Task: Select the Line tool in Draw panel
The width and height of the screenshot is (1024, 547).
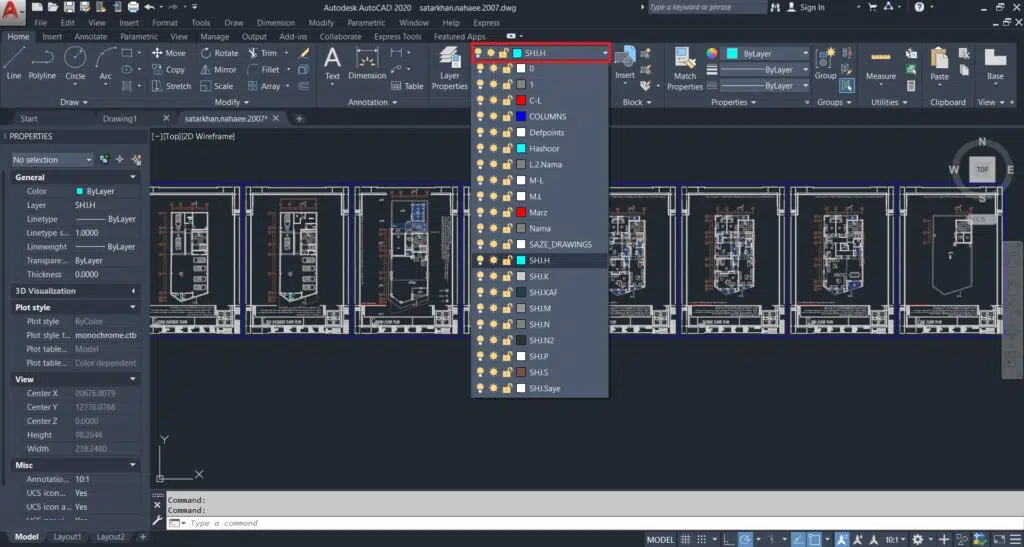Action: point(13,60)
